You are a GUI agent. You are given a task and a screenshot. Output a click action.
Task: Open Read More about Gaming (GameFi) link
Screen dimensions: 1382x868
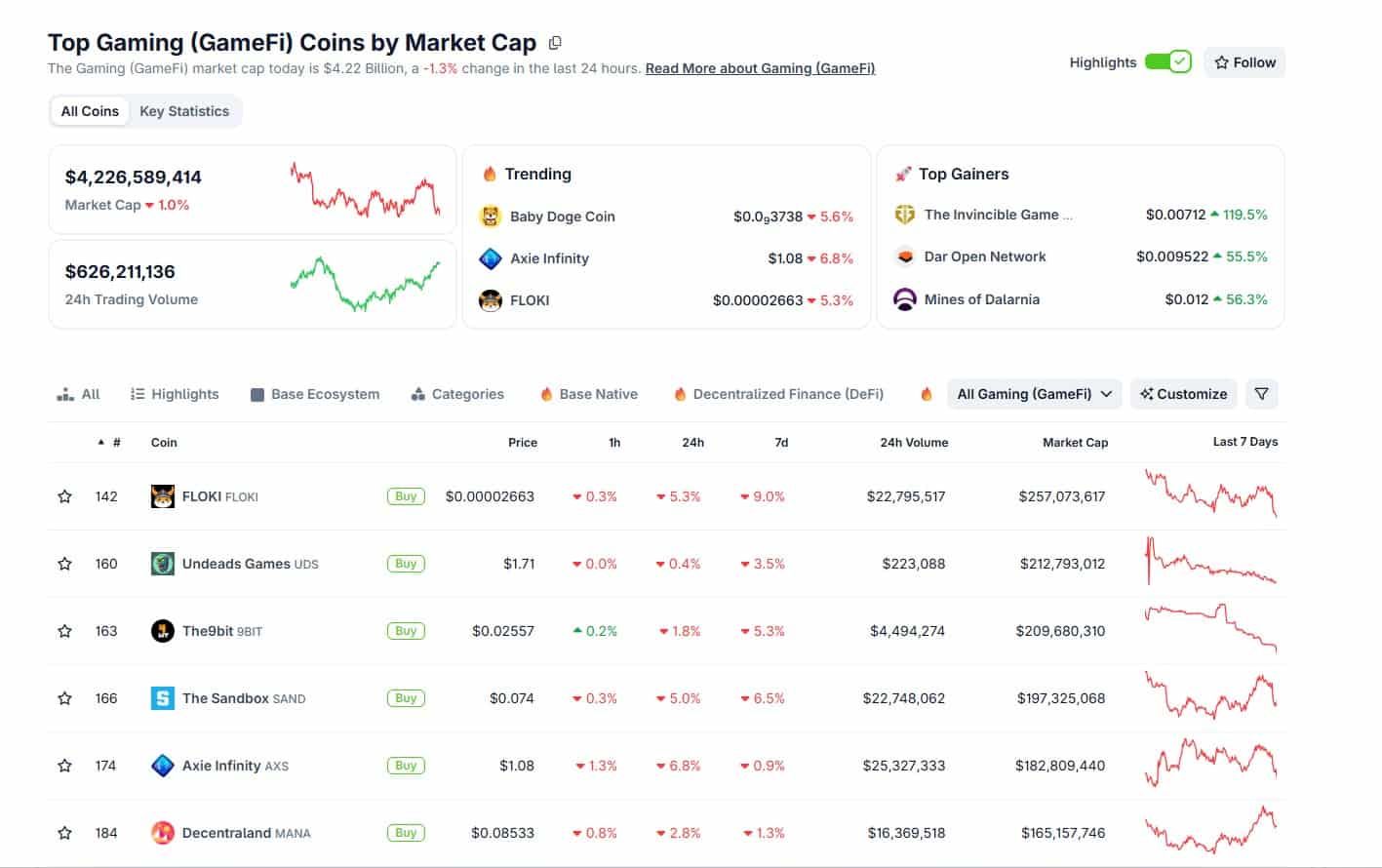tap(760, 68)
